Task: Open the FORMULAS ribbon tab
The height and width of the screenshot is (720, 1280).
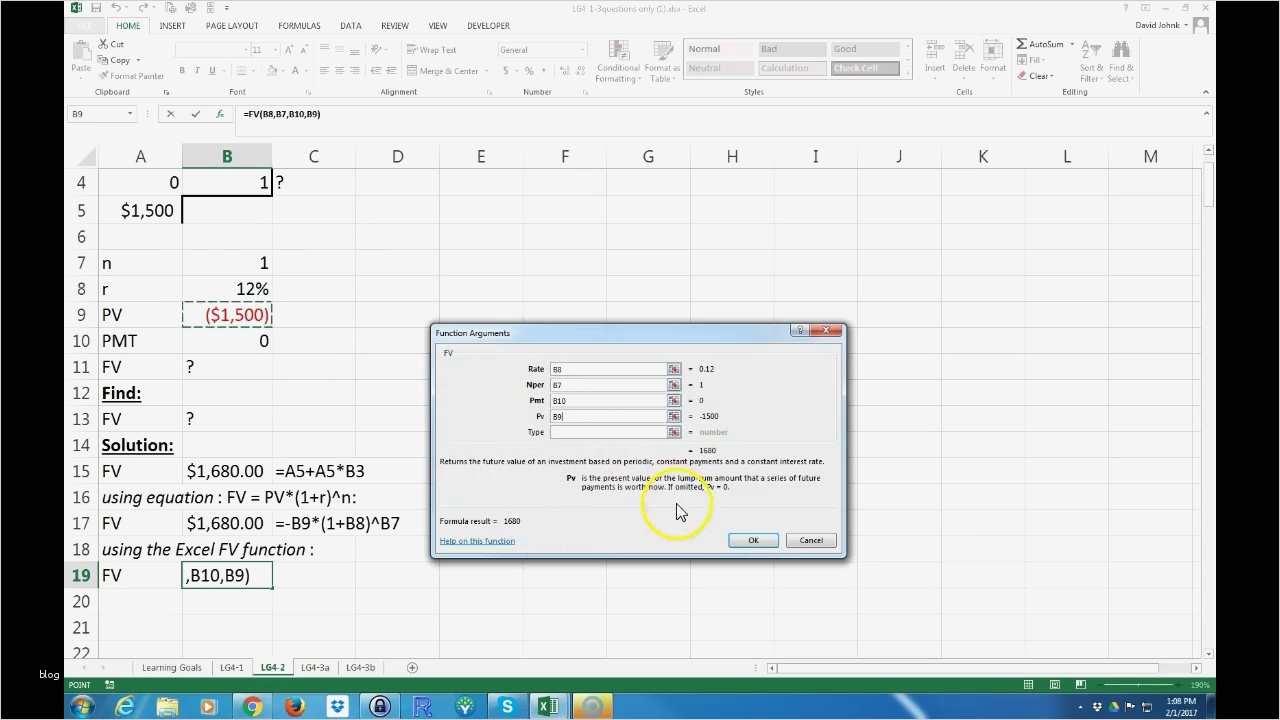Action: (299, 26)
